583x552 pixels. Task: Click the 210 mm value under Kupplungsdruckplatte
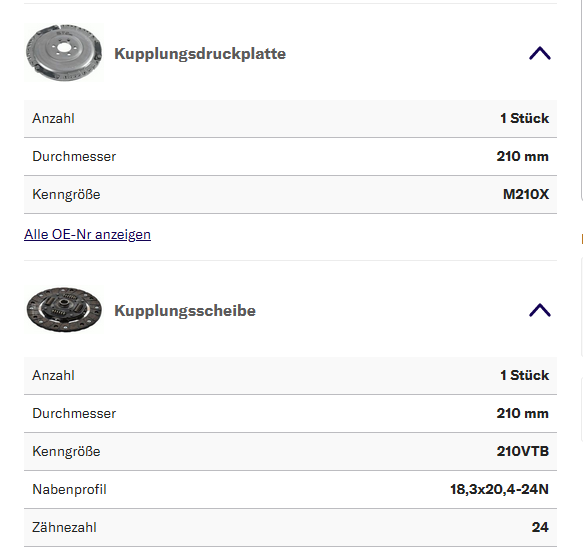click(522, 156)
